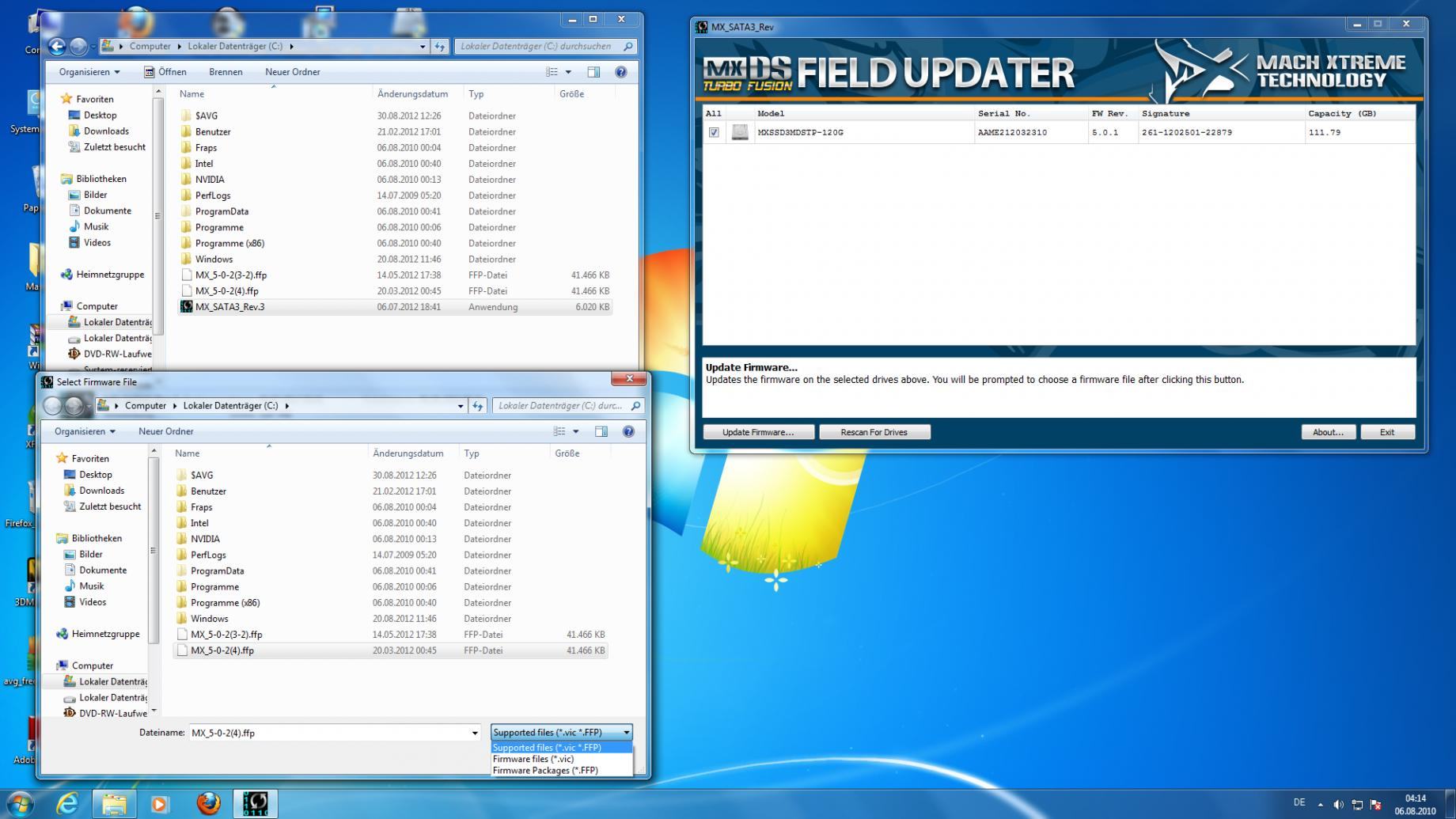
Task: Sort by Änderungsdatum column in Explorer window
Action: 418,94
